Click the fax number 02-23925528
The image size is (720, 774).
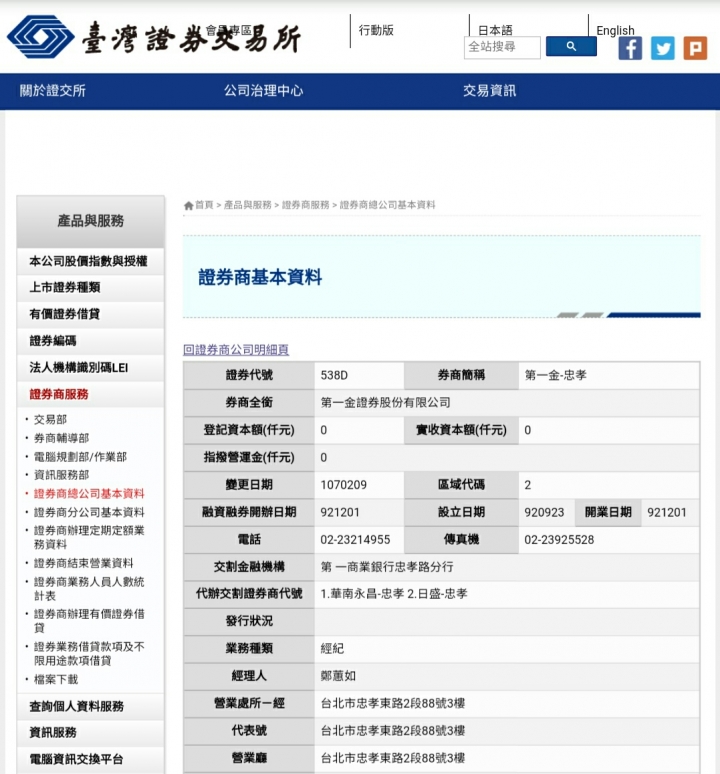(559, 540)
